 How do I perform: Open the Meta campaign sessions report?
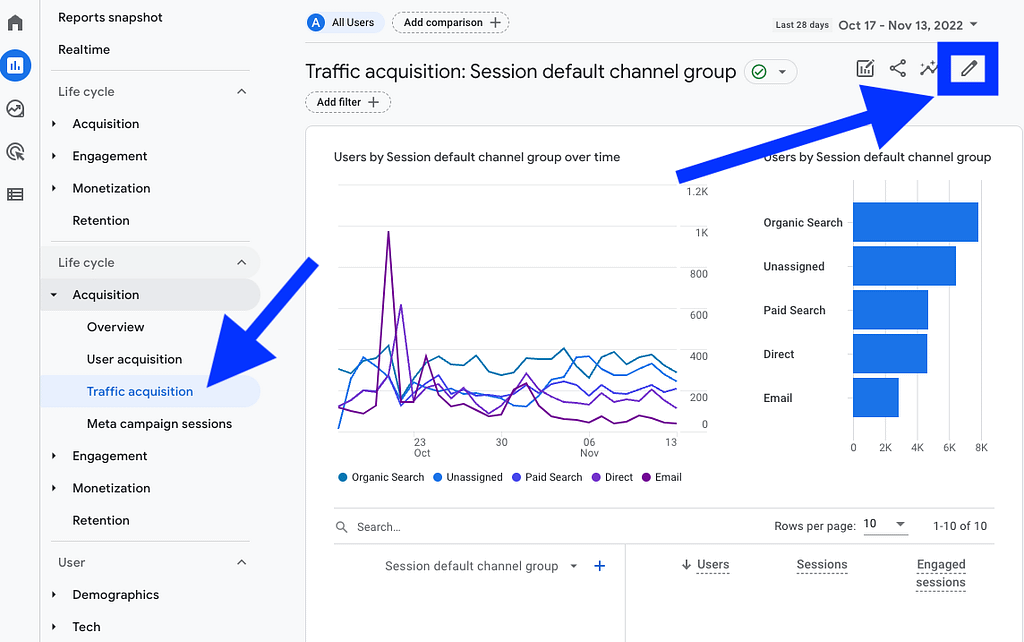[159, 424]
